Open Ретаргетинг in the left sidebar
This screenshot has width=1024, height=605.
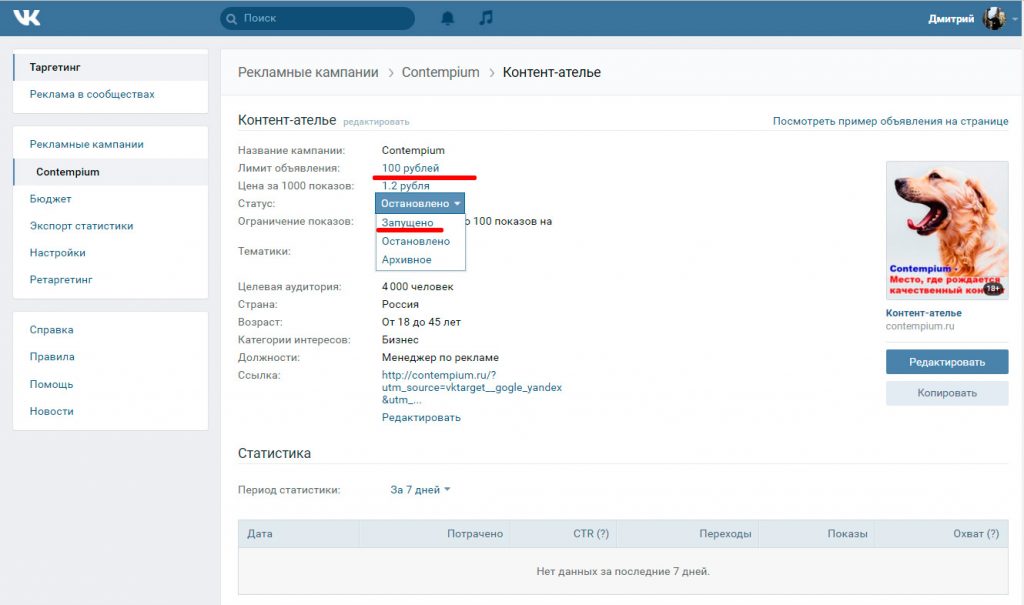pyautogui.click(x=61, y=280)
